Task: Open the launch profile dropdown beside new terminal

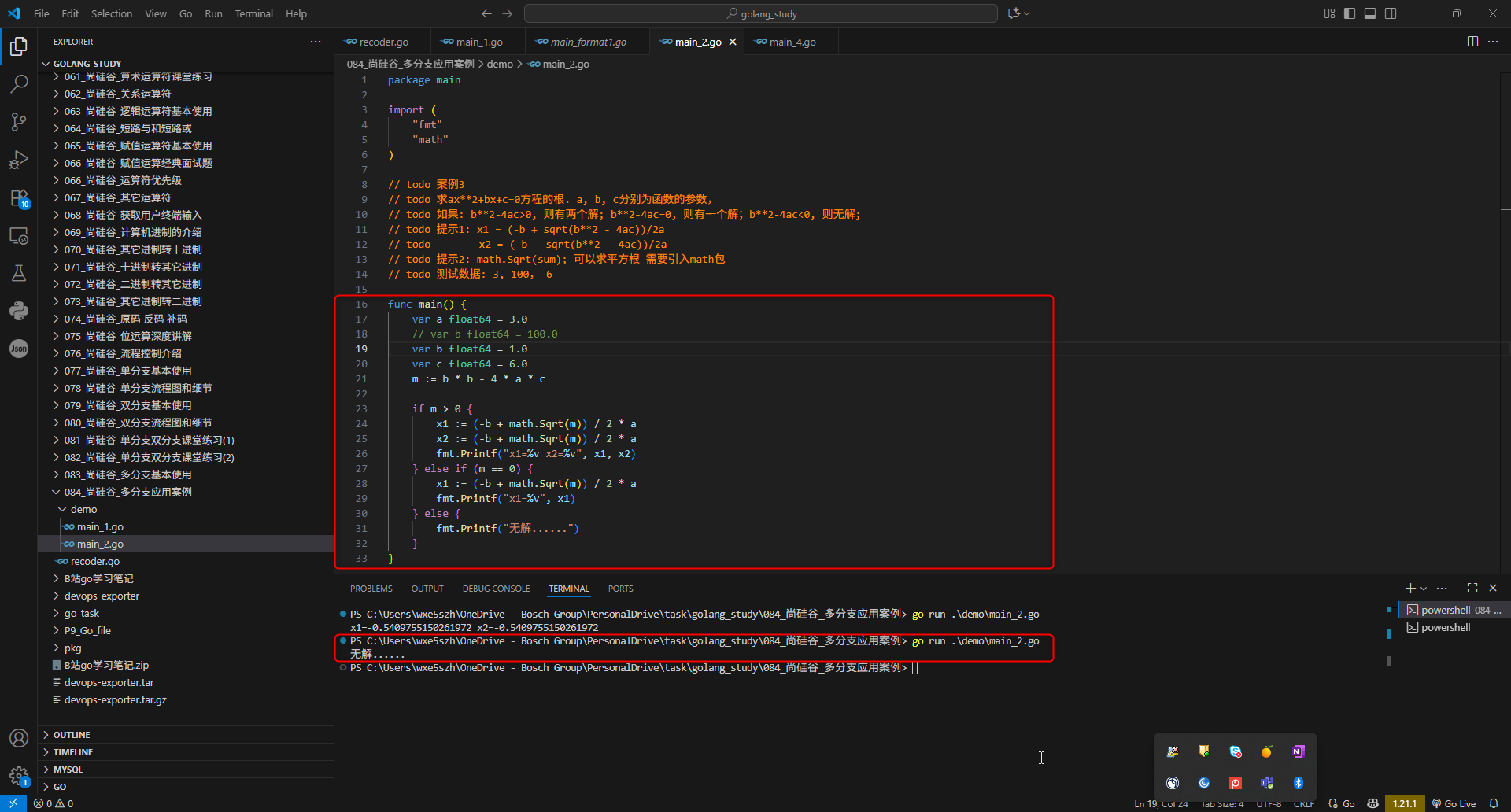Action: 1424,589
